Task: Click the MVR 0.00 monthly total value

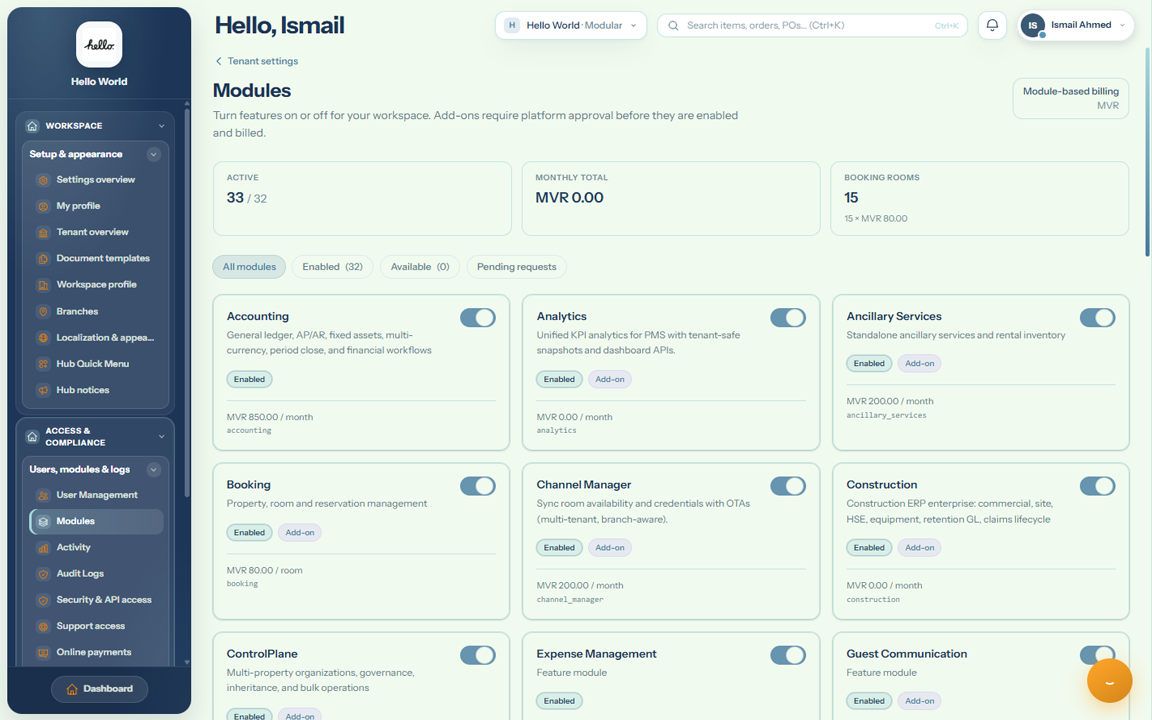Action: click(569, 198)
